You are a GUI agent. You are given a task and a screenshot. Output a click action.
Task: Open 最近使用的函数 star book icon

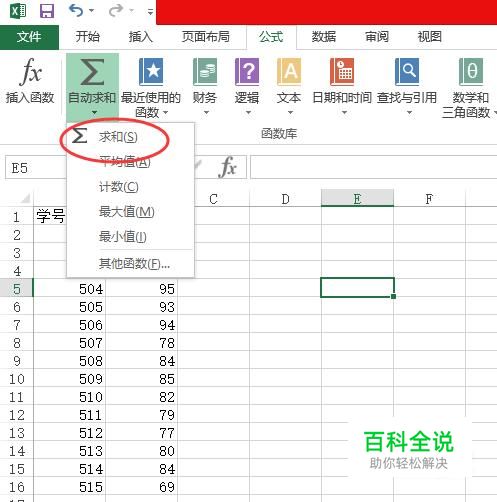point(151,72)
